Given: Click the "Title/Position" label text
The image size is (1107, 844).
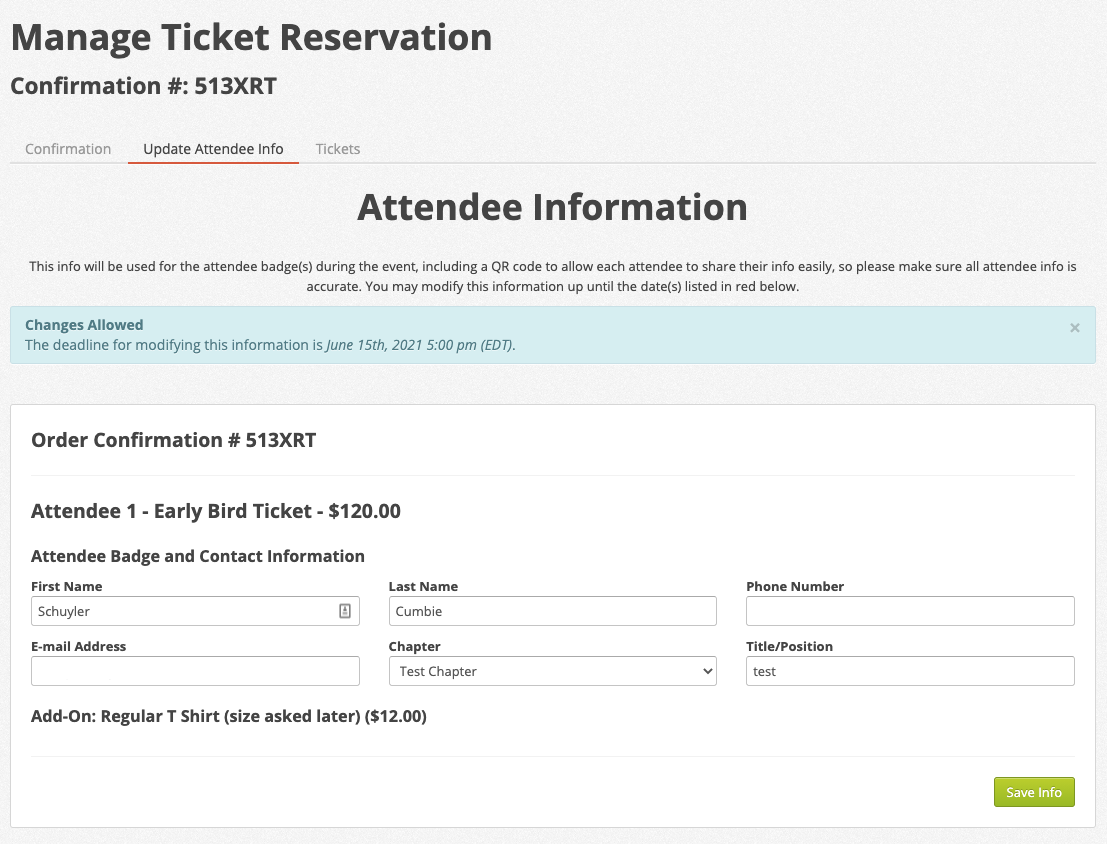Looking at the screenshot, I should point(789,646).
